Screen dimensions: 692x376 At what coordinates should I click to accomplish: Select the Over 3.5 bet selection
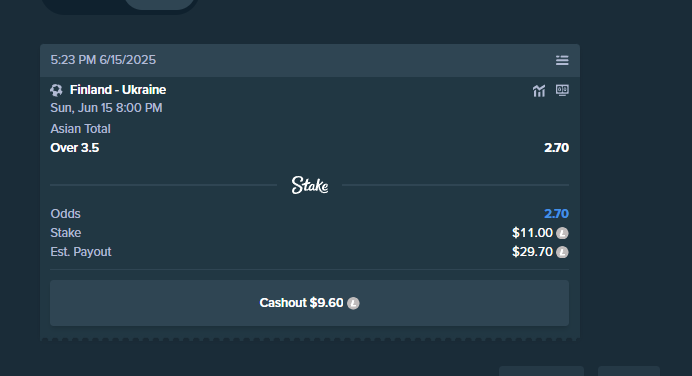tap(75, 148)
